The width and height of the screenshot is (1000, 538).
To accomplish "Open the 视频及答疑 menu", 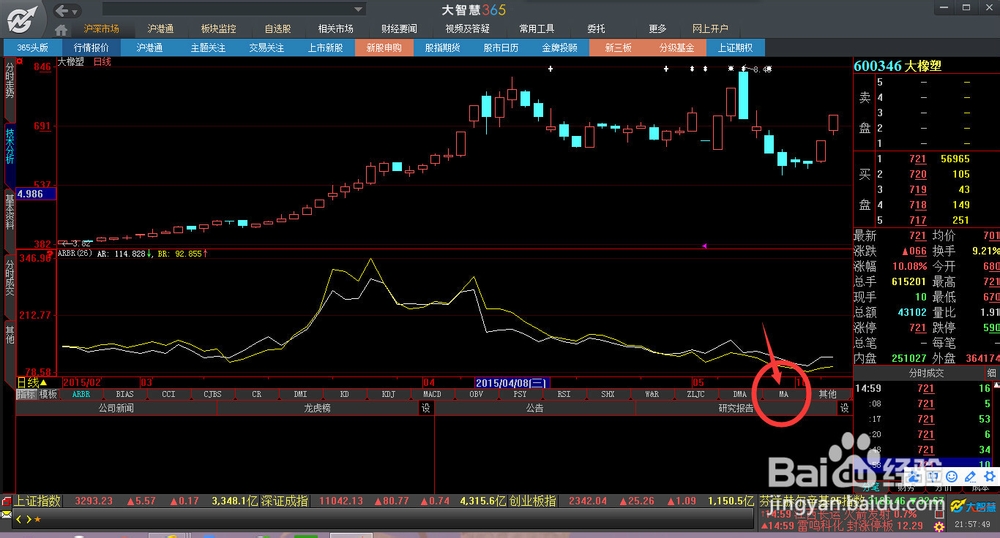I will (467, 29).
